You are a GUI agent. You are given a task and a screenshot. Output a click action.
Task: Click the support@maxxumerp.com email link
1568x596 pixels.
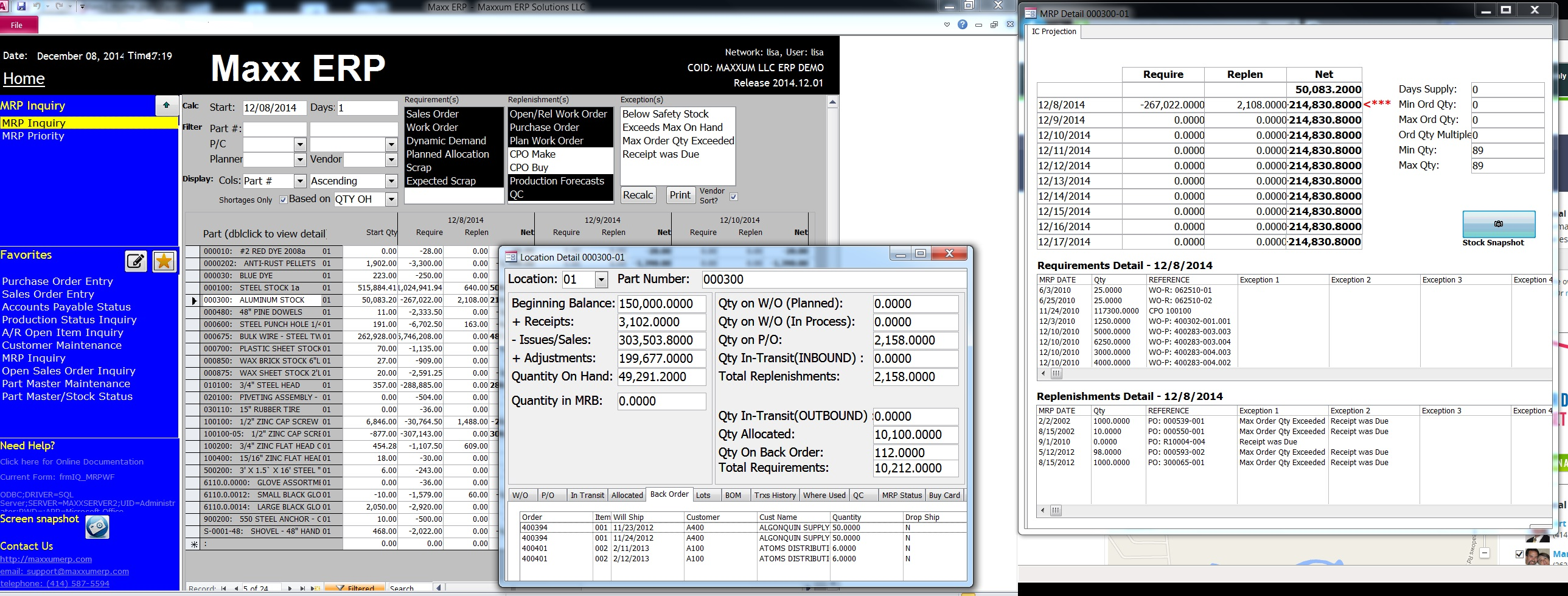[x=64, y=571]
